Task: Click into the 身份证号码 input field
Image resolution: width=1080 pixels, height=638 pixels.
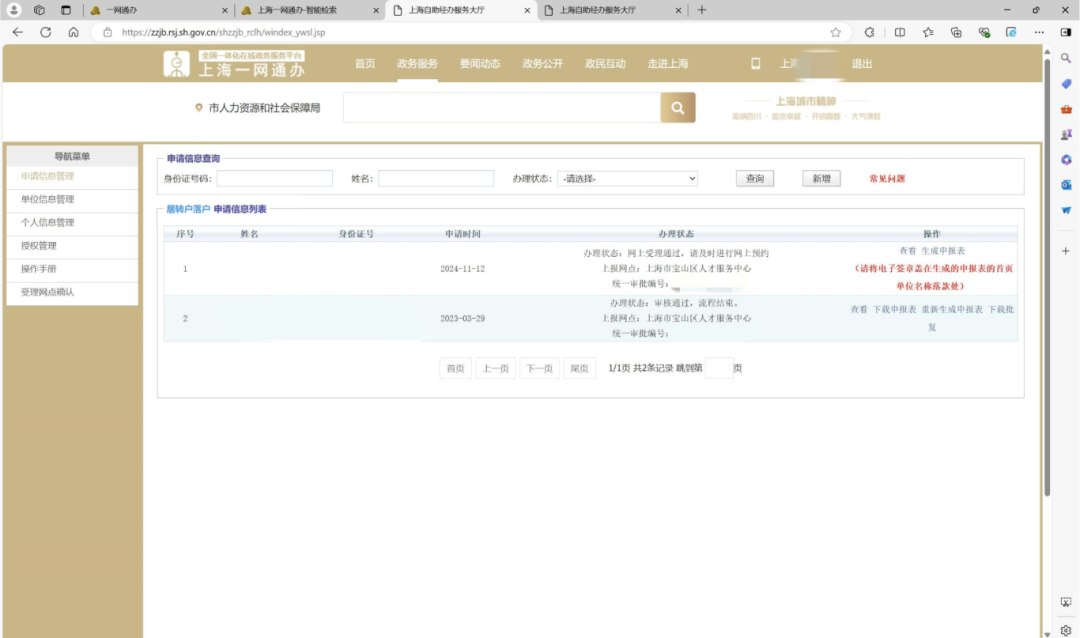Action: [274, 179]
